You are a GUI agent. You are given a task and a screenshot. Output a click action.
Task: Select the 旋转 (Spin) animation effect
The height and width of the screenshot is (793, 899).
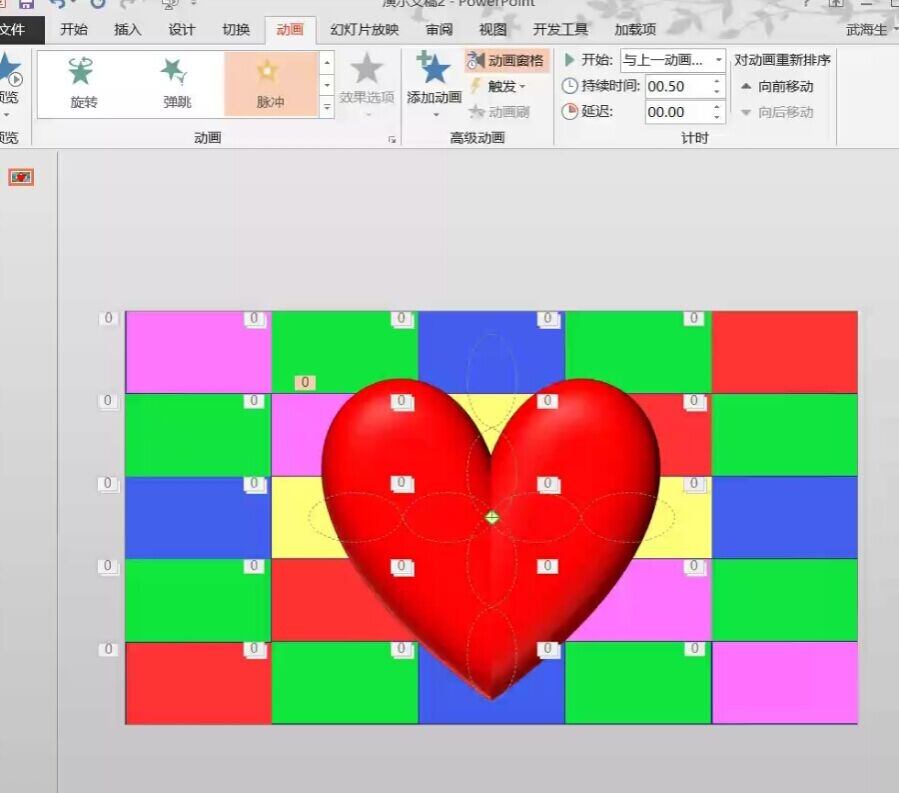[84, 82]
